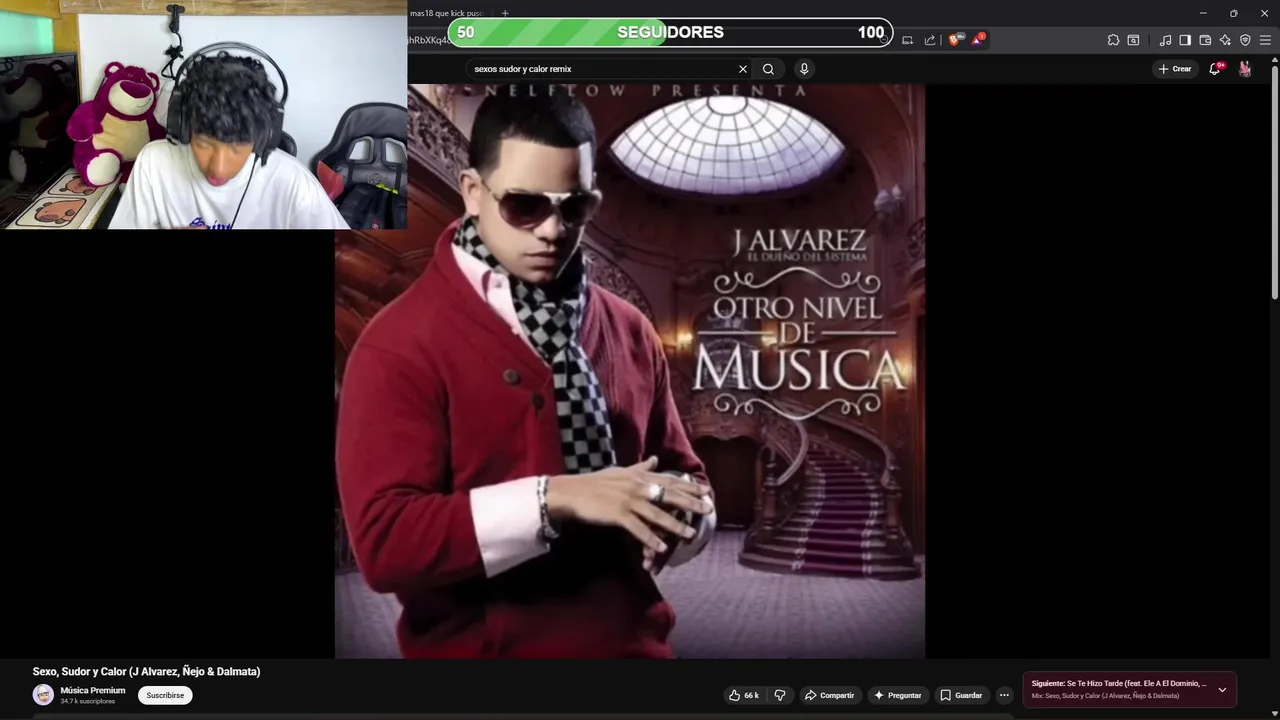This screenshot has height=720, width=1280.
Task: Click the streamer webcam overlay
Action: point(203,115)
